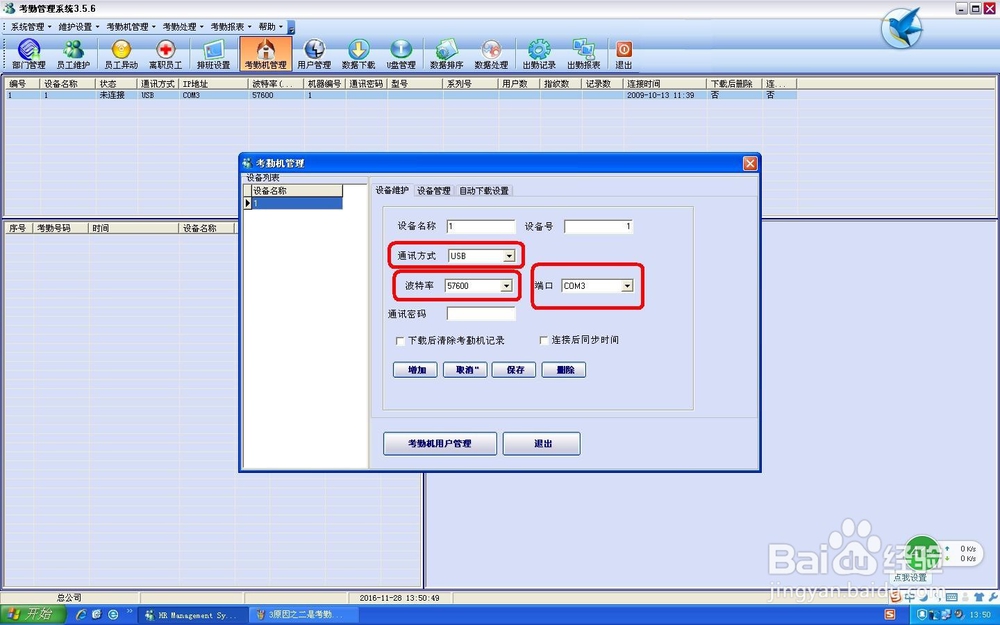The width and height of the screenshot is (1000, 625).
Task: Click the 通讯方式 column header in main table
Action: click(159, 84)
